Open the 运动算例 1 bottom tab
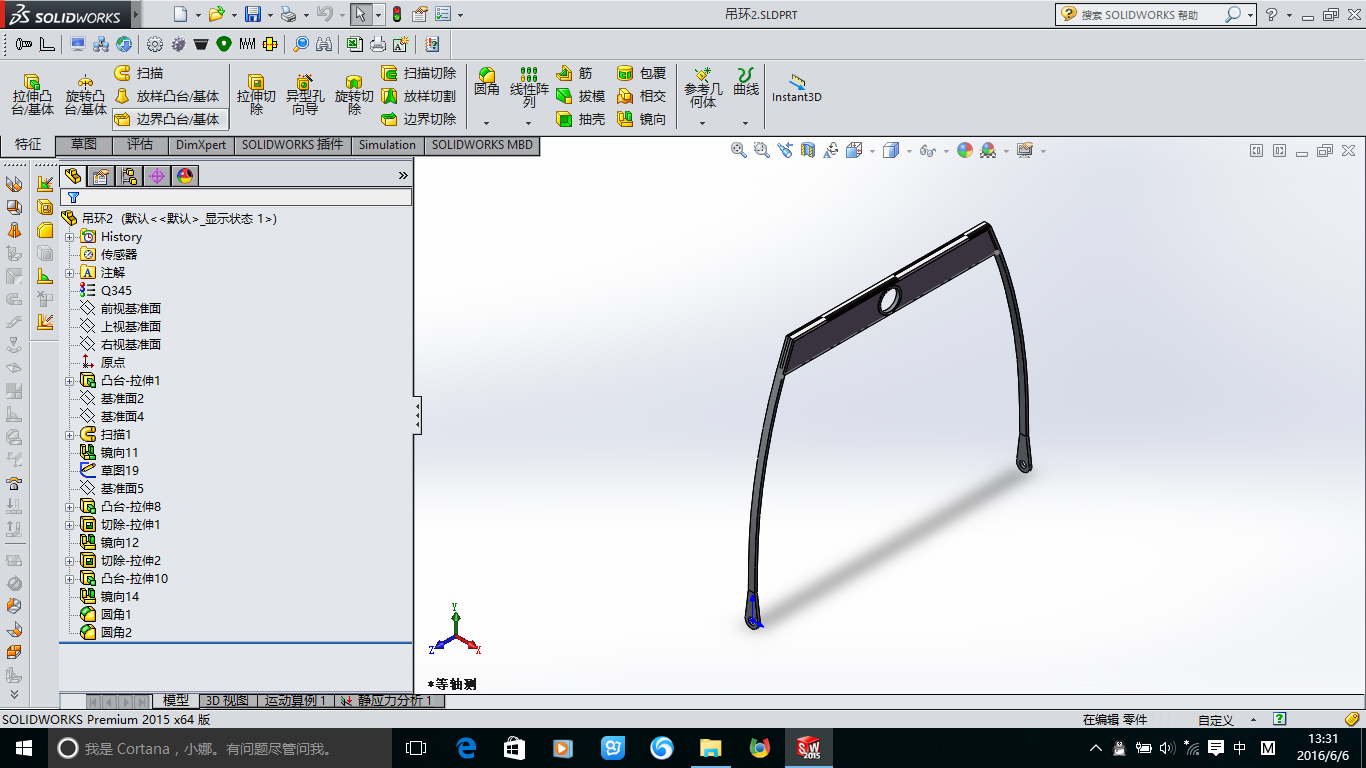Viewport: 1366px width, 768px height. pos(295,701)
